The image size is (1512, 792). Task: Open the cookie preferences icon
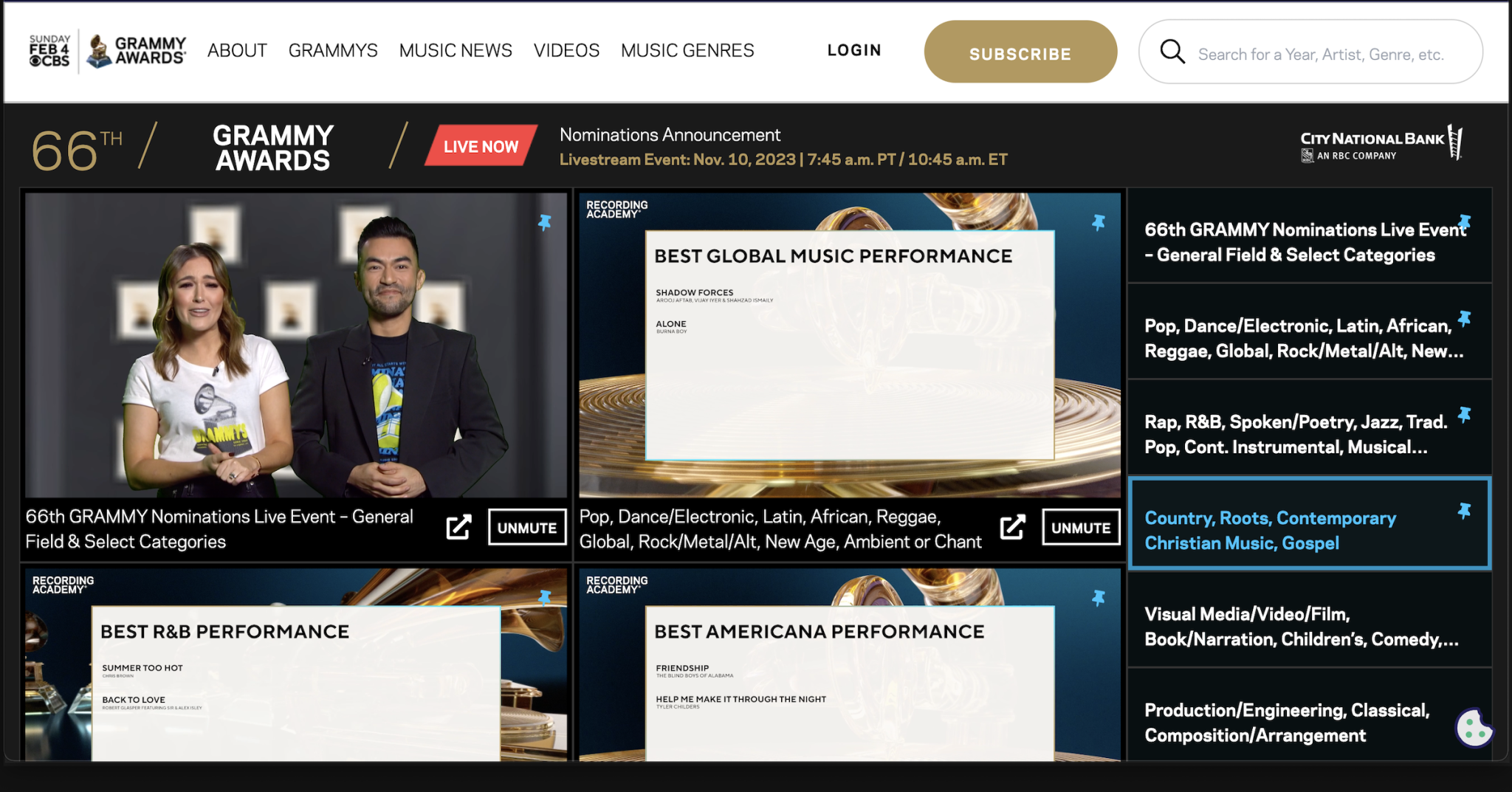(1474, 729)
